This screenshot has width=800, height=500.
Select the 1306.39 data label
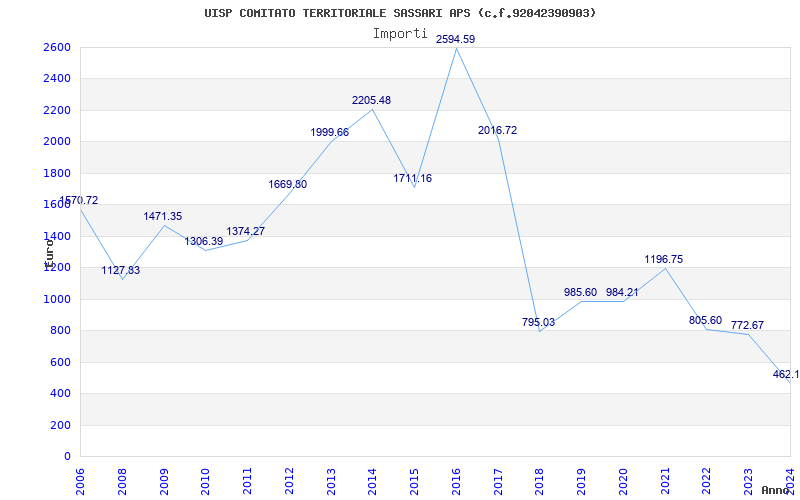[204, 241]
